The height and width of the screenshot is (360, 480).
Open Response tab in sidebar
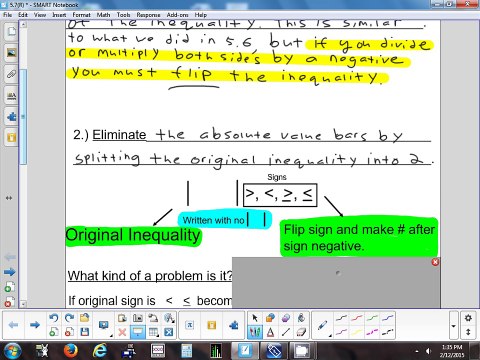pos(11,138)
